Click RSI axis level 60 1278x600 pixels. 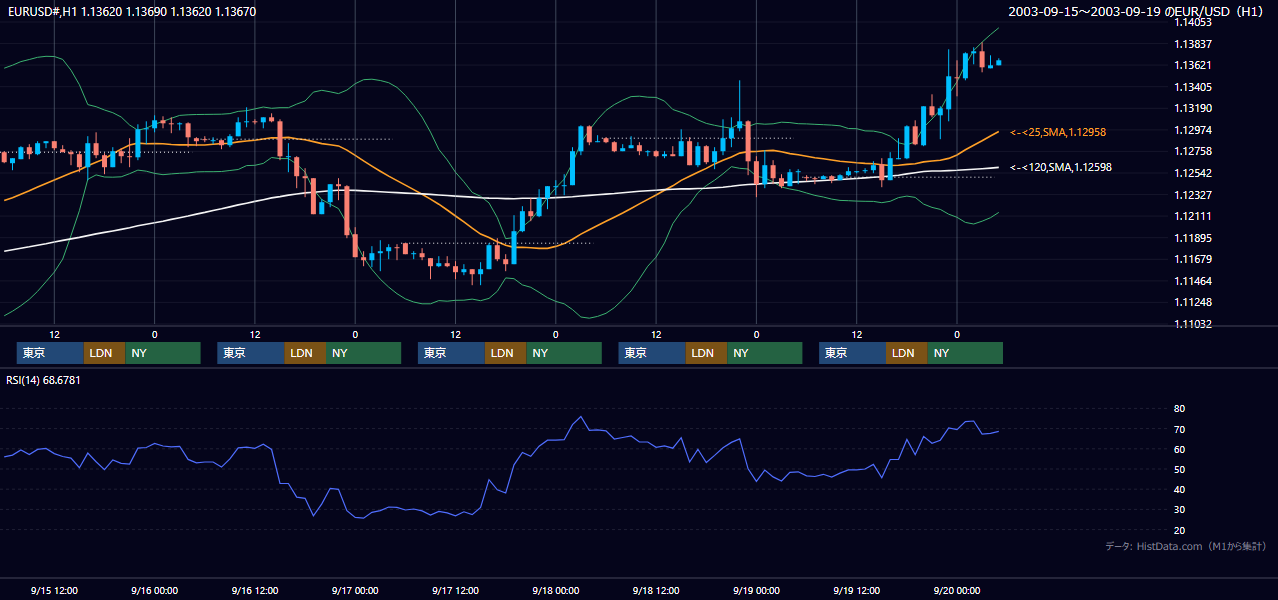(1180, 449)
